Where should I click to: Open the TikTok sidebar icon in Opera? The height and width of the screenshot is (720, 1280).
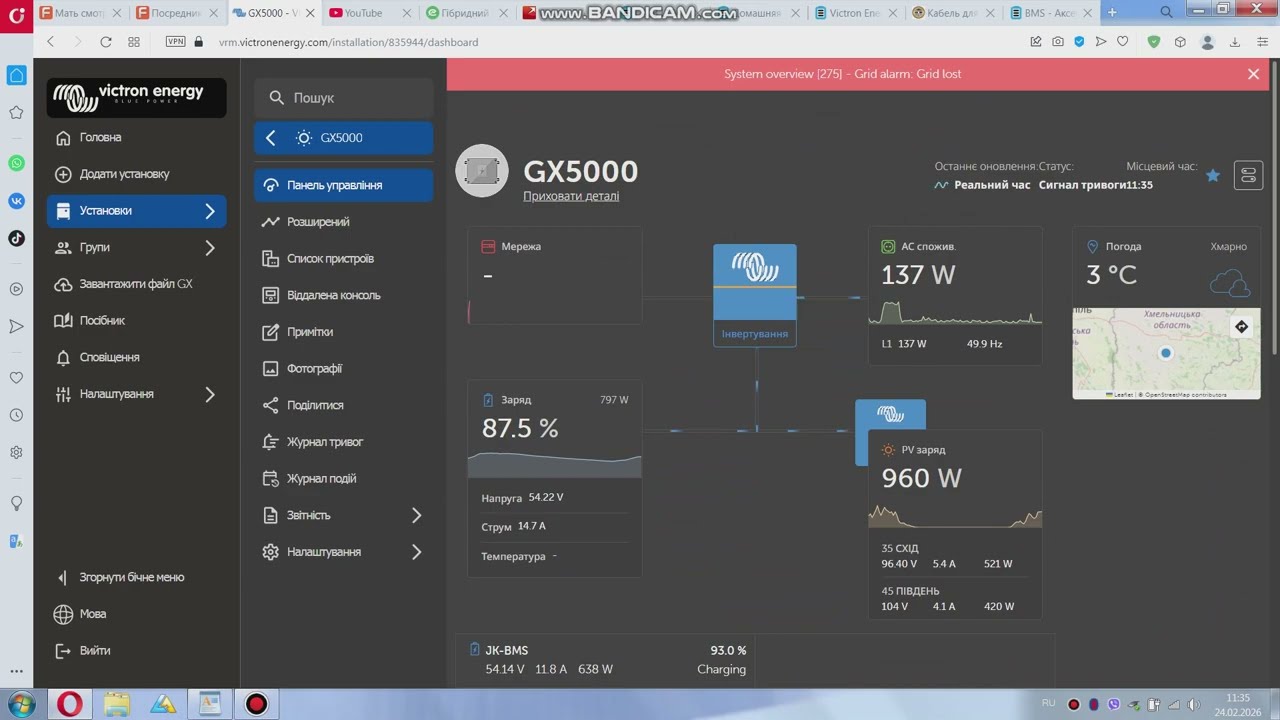16,238
